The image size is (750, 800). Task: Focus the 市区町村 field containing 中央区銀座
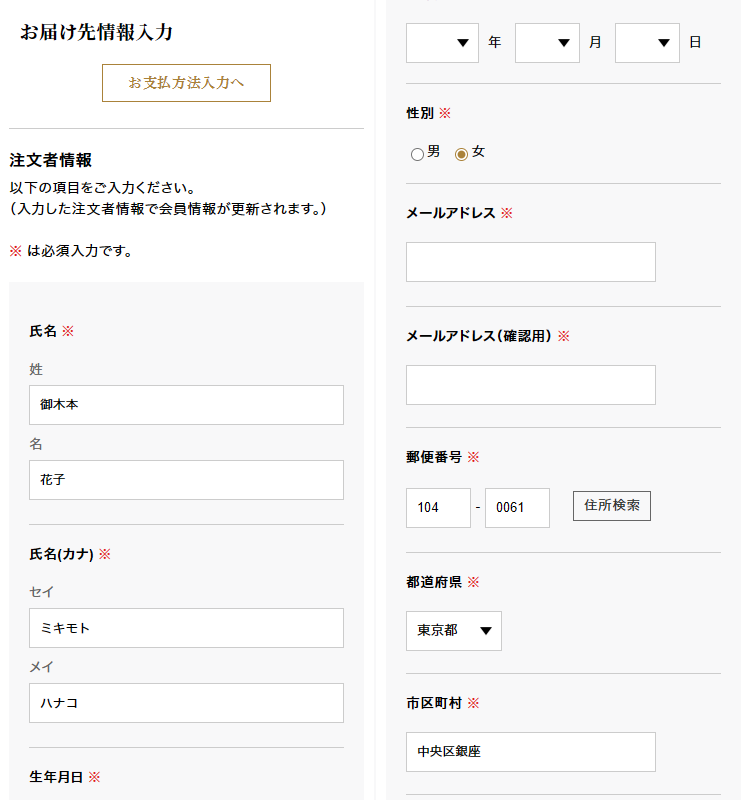(530, 752)
